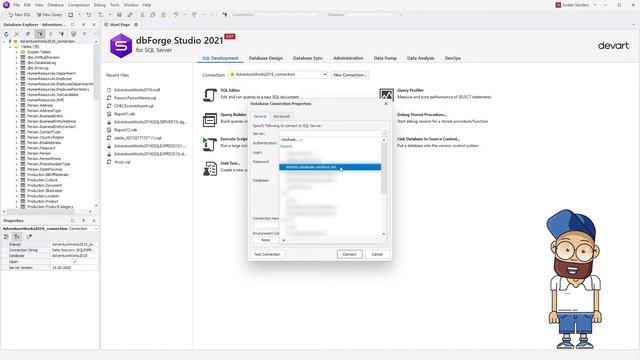The image size is (640, 360).
Task: Expand the HumanResources.Department table node
Action: tap(17, 73)
